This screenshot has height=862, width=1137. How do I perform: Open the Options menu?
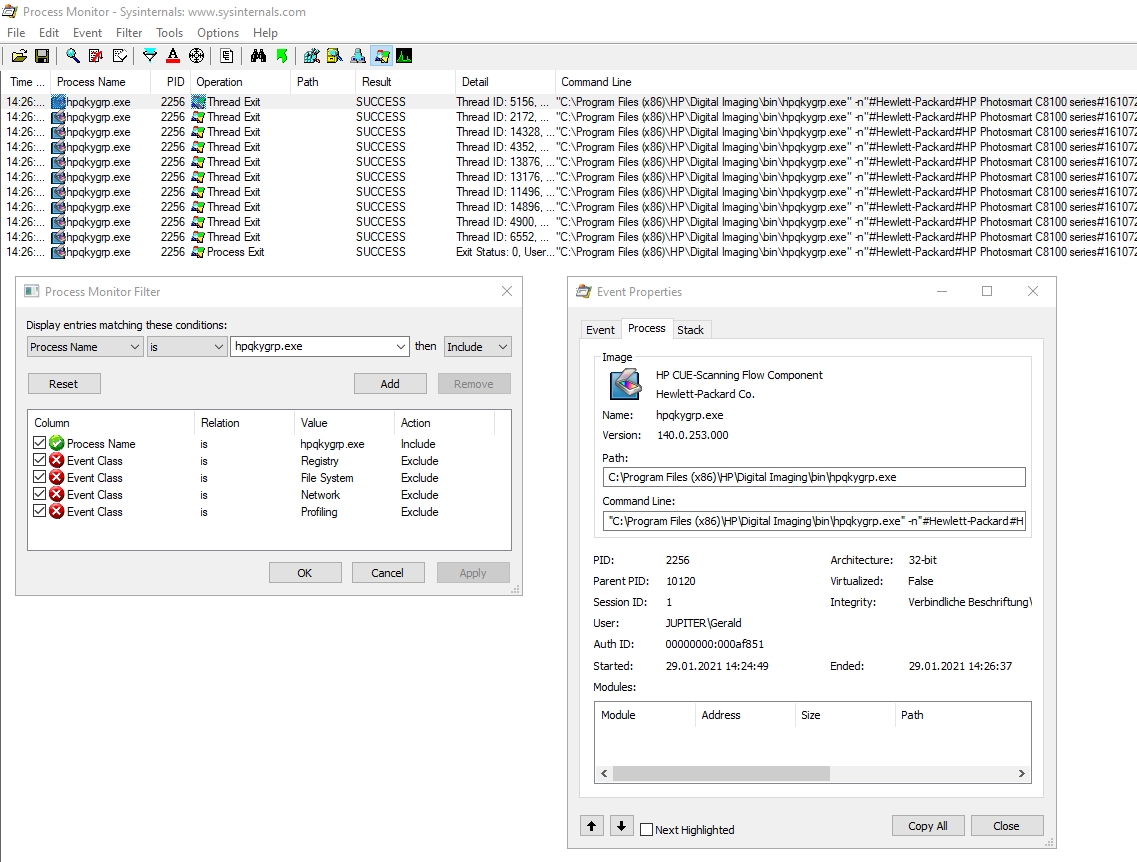pos(218,33)
